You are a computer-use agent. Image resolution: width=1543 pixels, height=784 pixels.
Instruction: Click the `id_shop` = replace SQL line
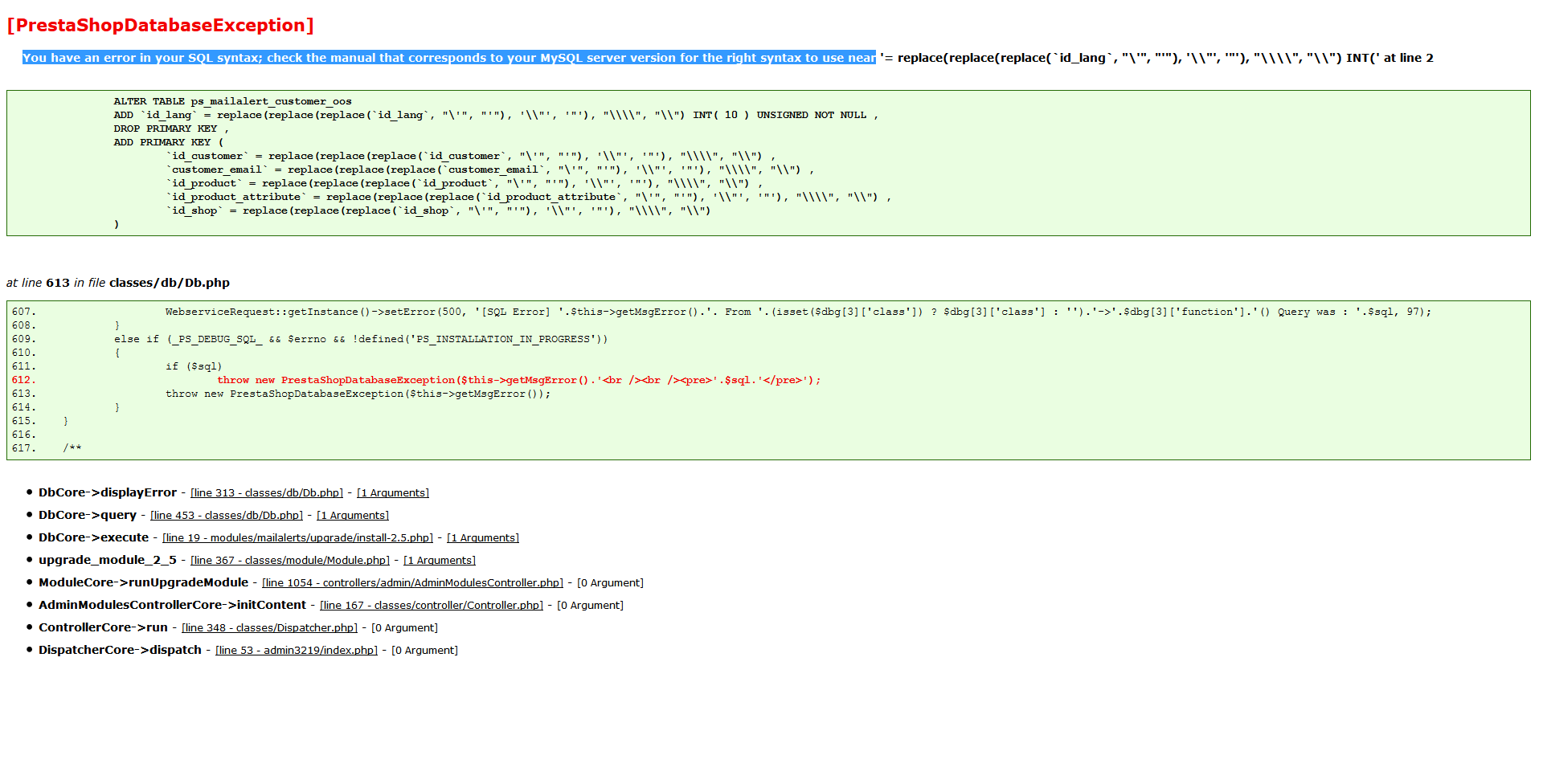click(439, 210)
